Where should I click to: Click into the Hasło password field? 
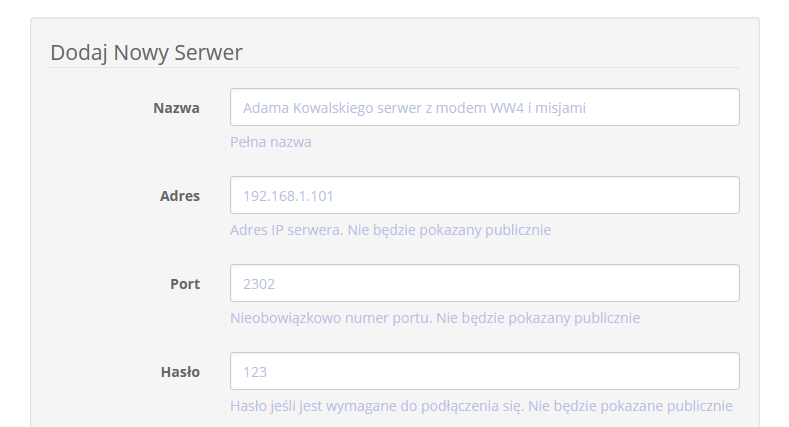coord(485,371)
